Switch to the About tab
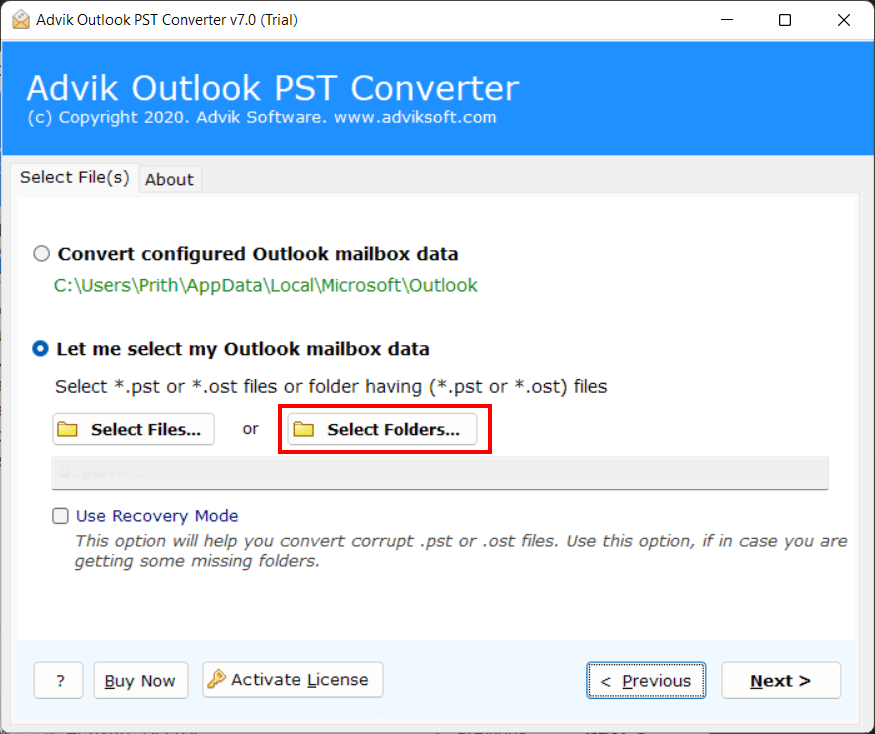The width and height of the screenshot is (875, 734). click(169, 180)
